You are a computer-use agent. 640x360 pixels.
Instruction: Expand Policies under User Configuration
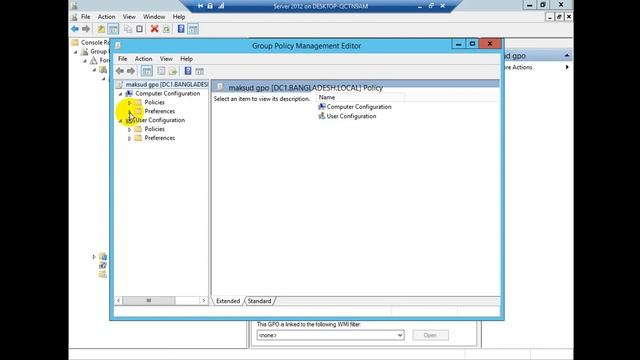point(129,129)
